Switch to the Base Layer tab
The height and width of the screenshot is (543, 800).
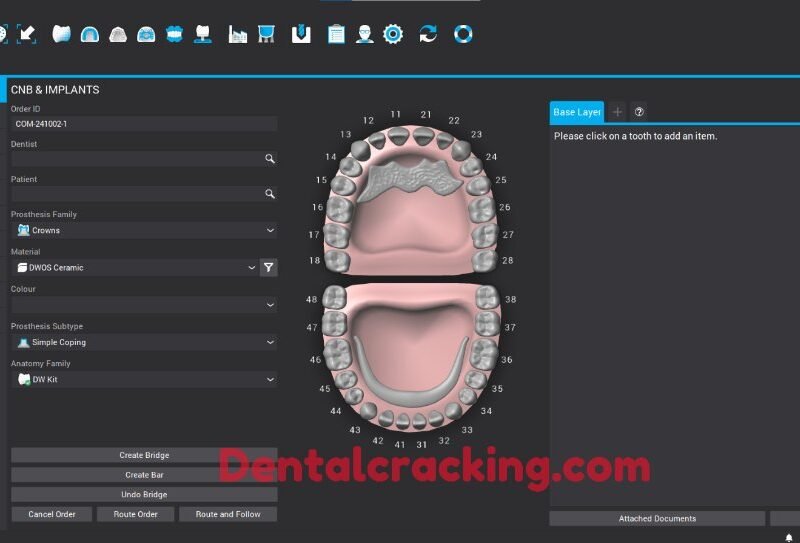577,112
